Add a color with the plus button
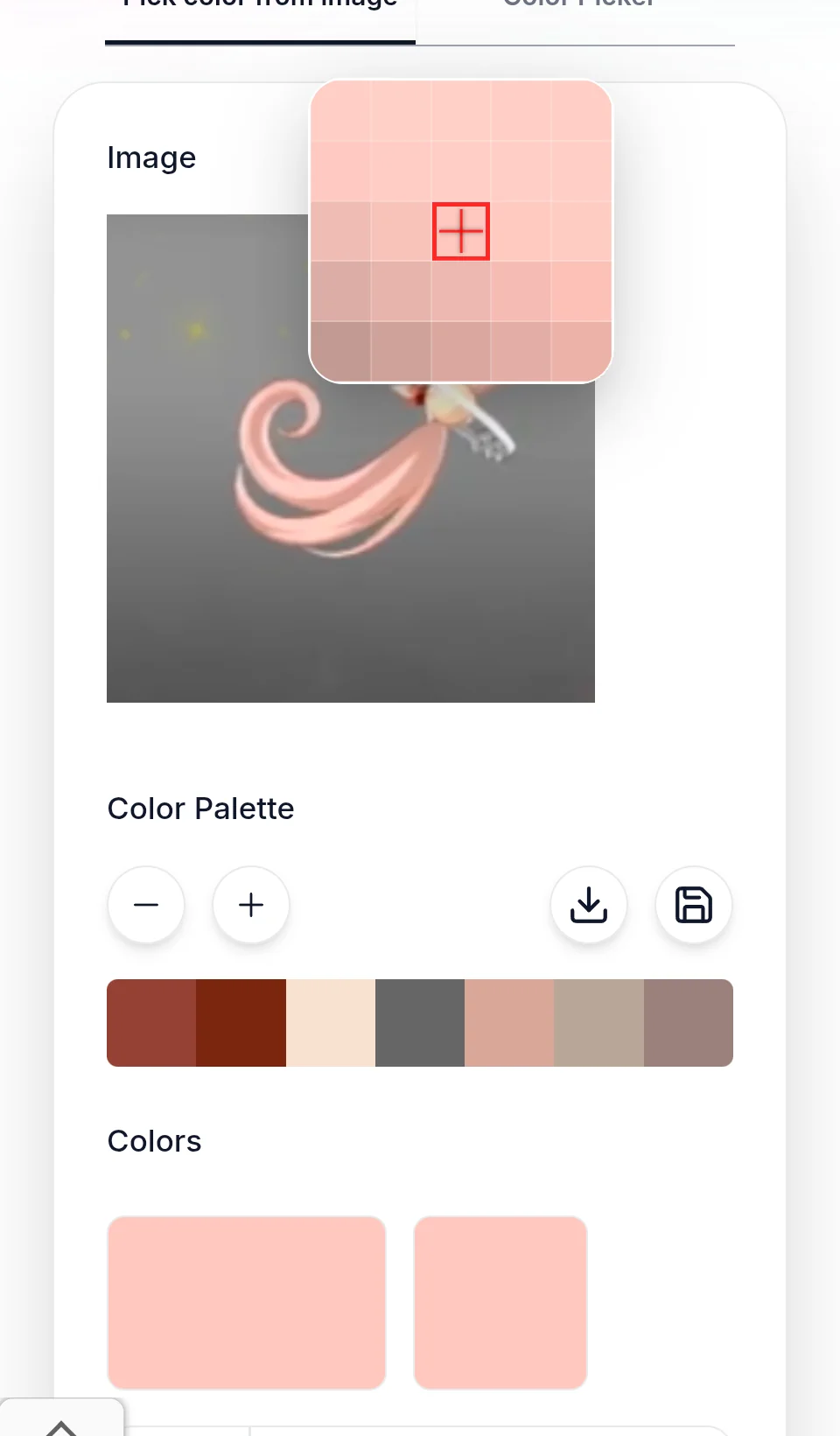Viewport: 840px width, 1436px height. point(251,905)
